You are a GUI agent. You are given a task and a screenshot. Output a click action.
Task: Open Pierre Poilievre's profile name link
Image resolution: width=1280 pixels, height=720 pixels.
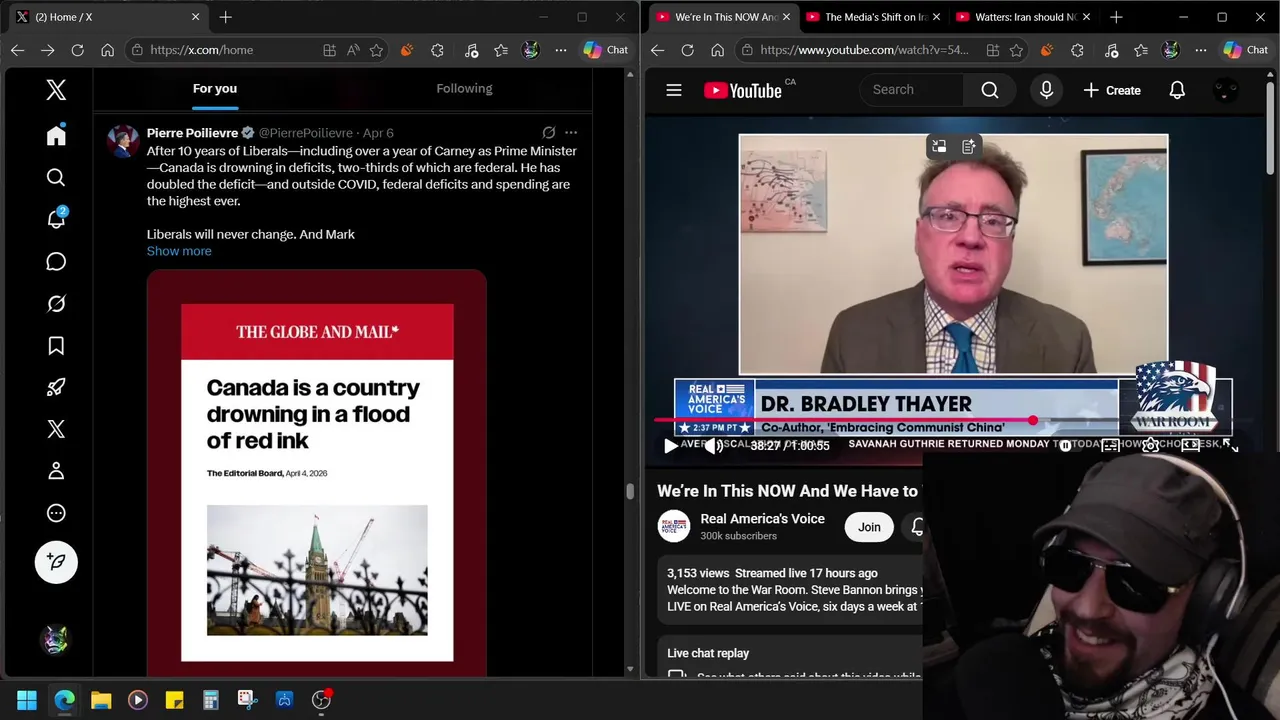[x=192, y=133]
